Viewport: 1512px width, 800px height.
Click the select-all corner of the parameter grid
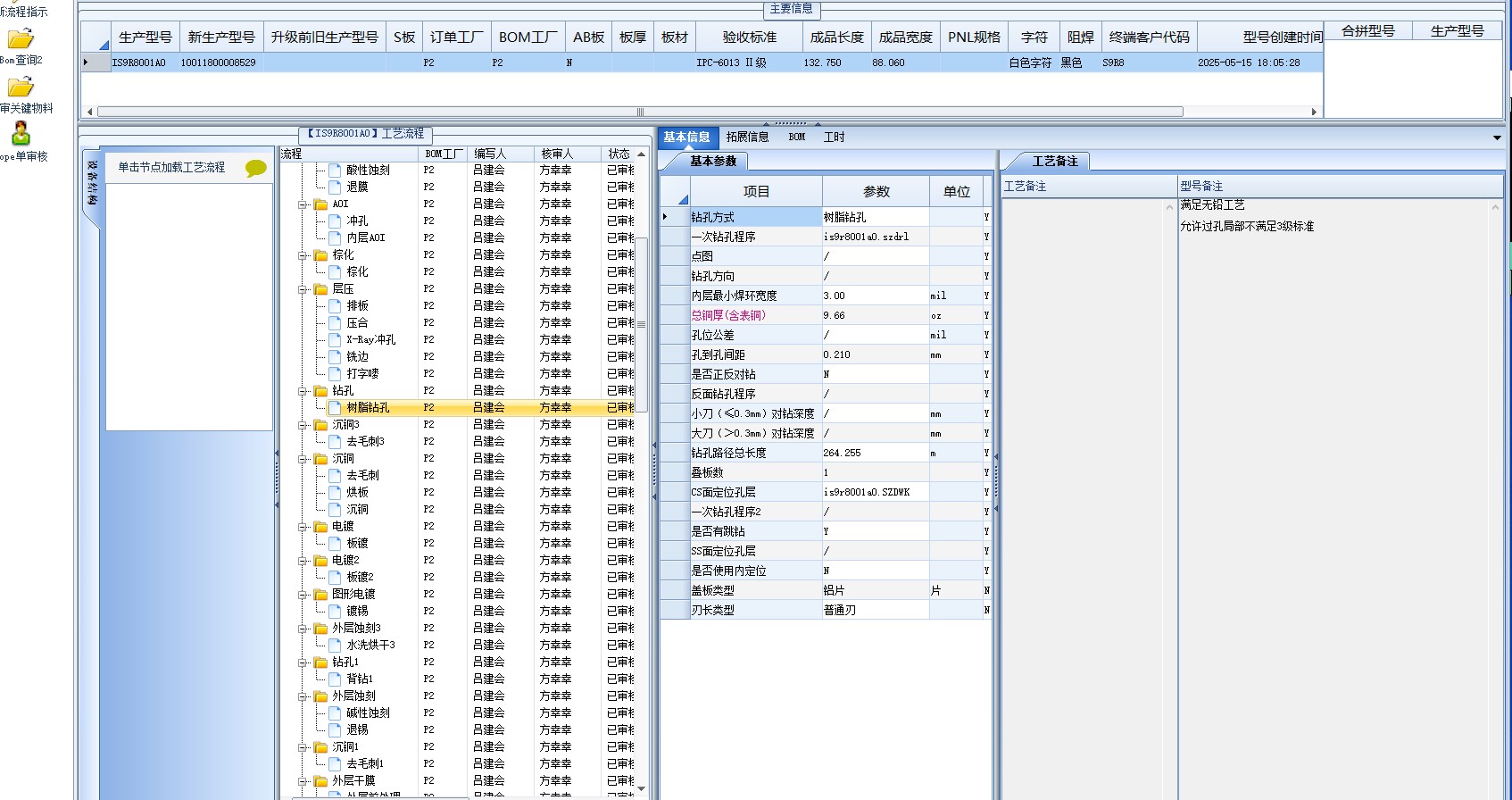pos(675,192)
